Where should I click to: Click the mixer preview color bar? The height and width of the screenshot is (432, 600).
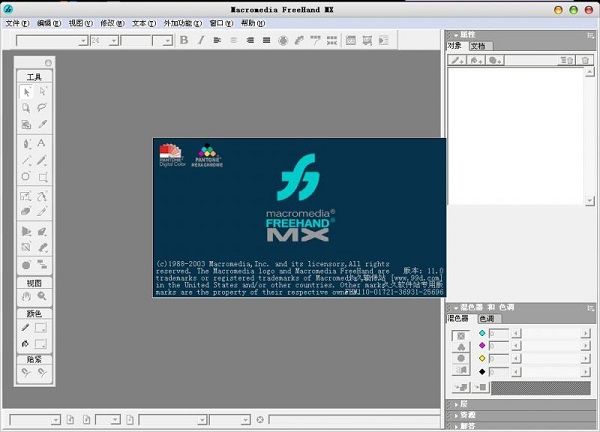[x=541, y=388]
